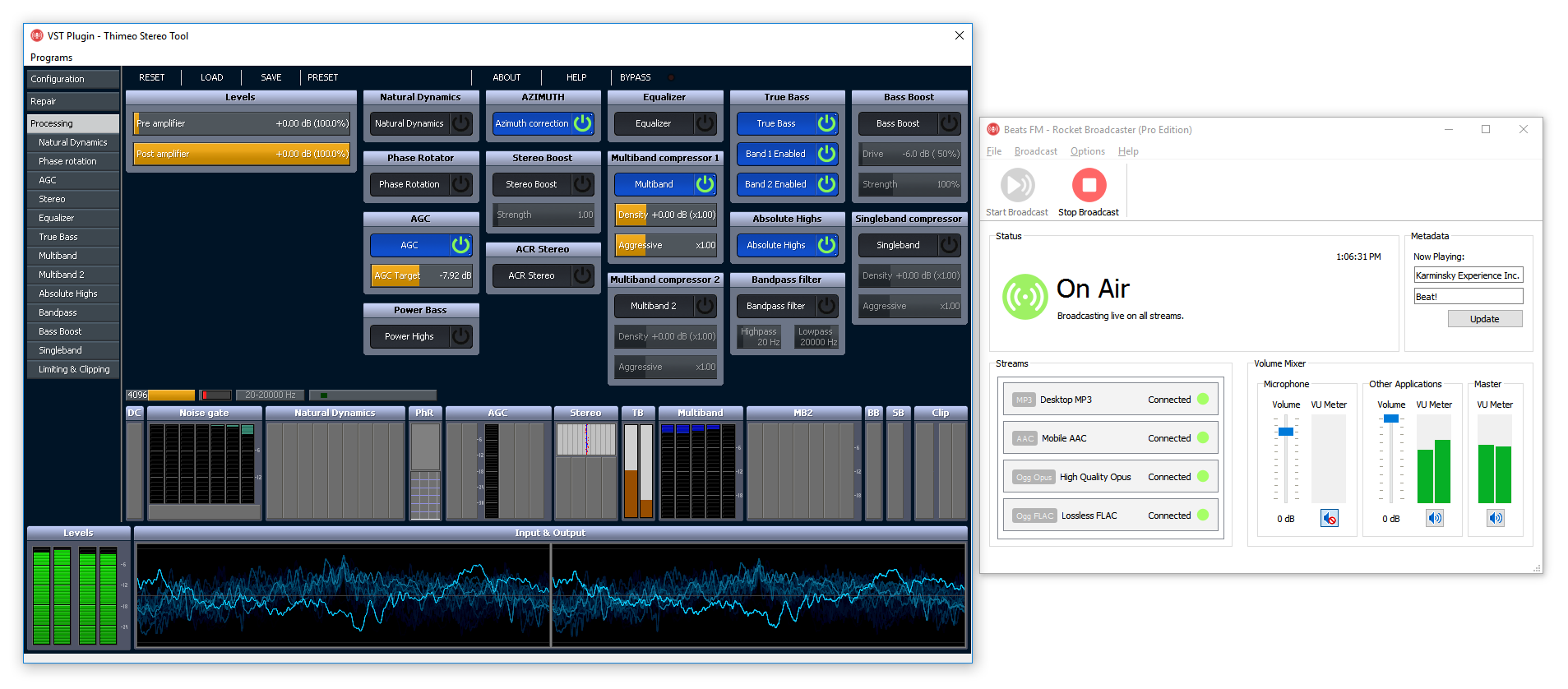Unmute the Microphone using its speaker icon

[x=1330, y=518]
